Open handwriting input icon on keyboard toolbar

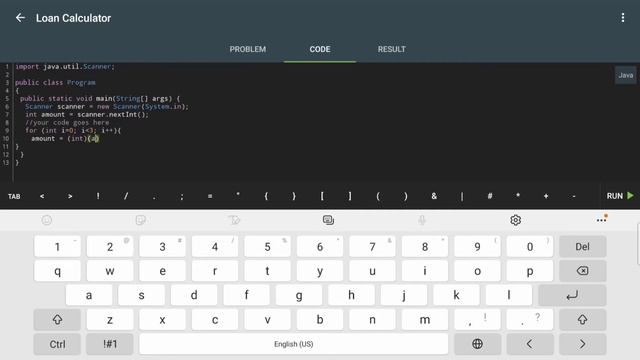pos(234,220)
